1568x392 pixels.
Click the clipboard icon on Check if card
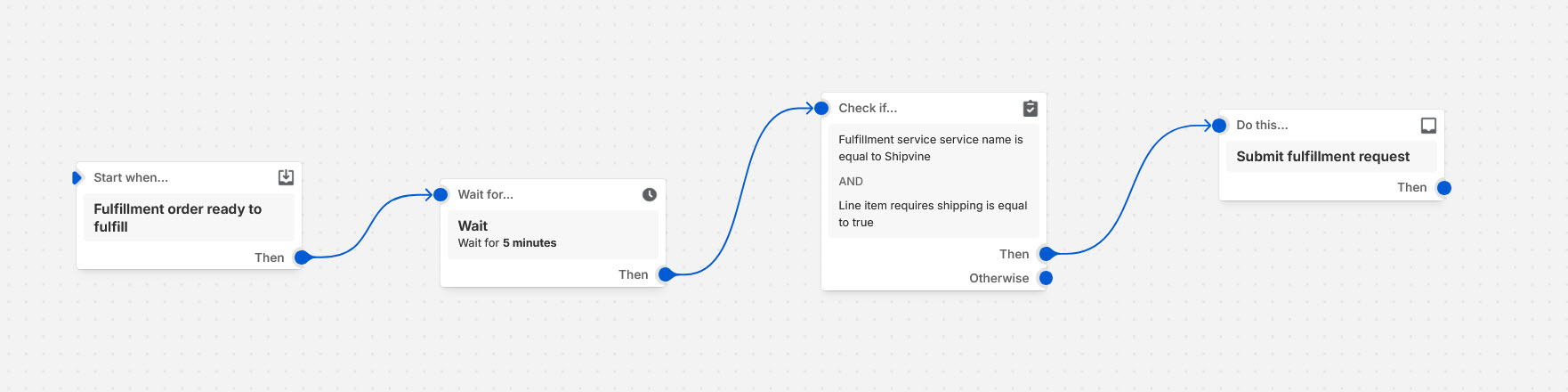click(1030, 109)
